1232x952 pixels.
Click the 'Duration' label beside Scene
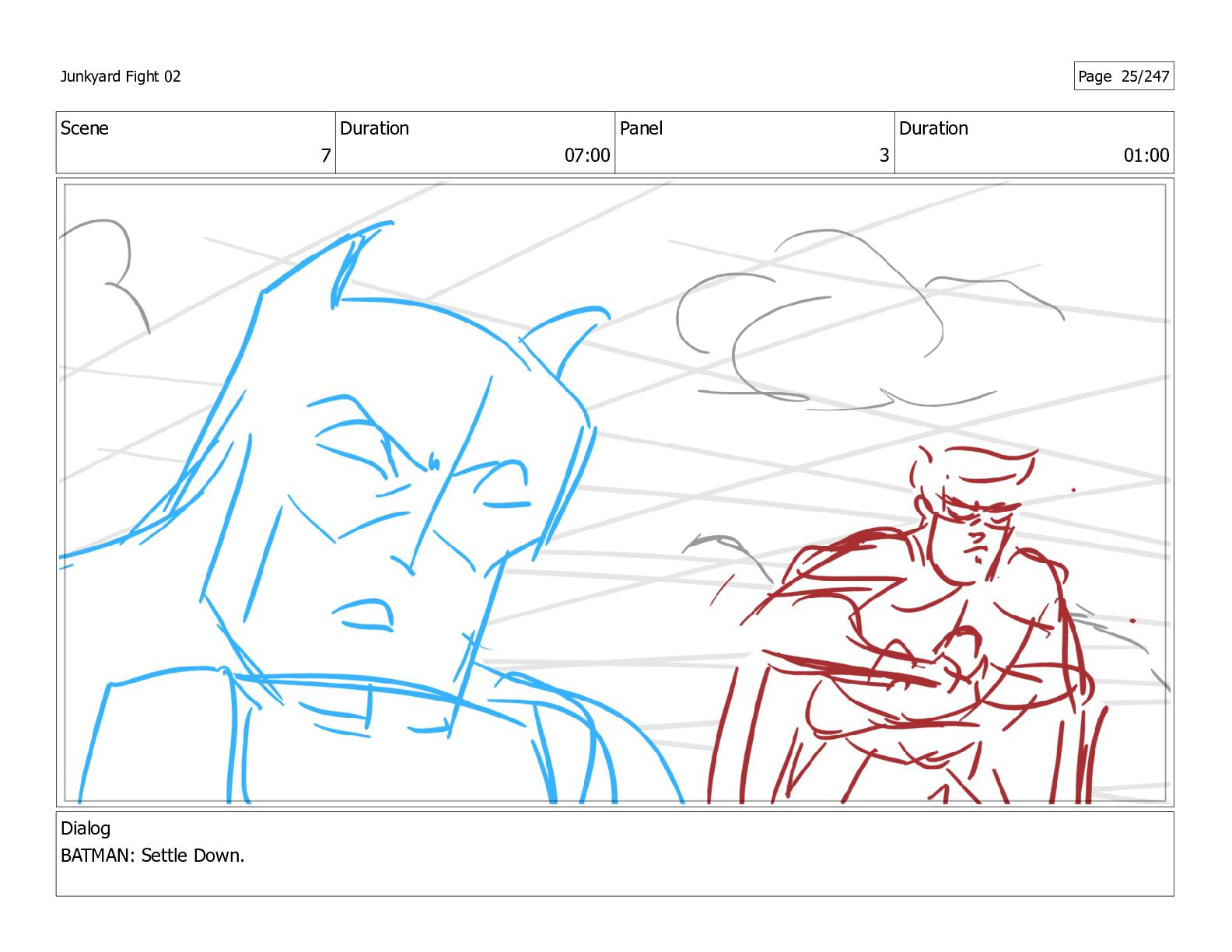point(374,128)
